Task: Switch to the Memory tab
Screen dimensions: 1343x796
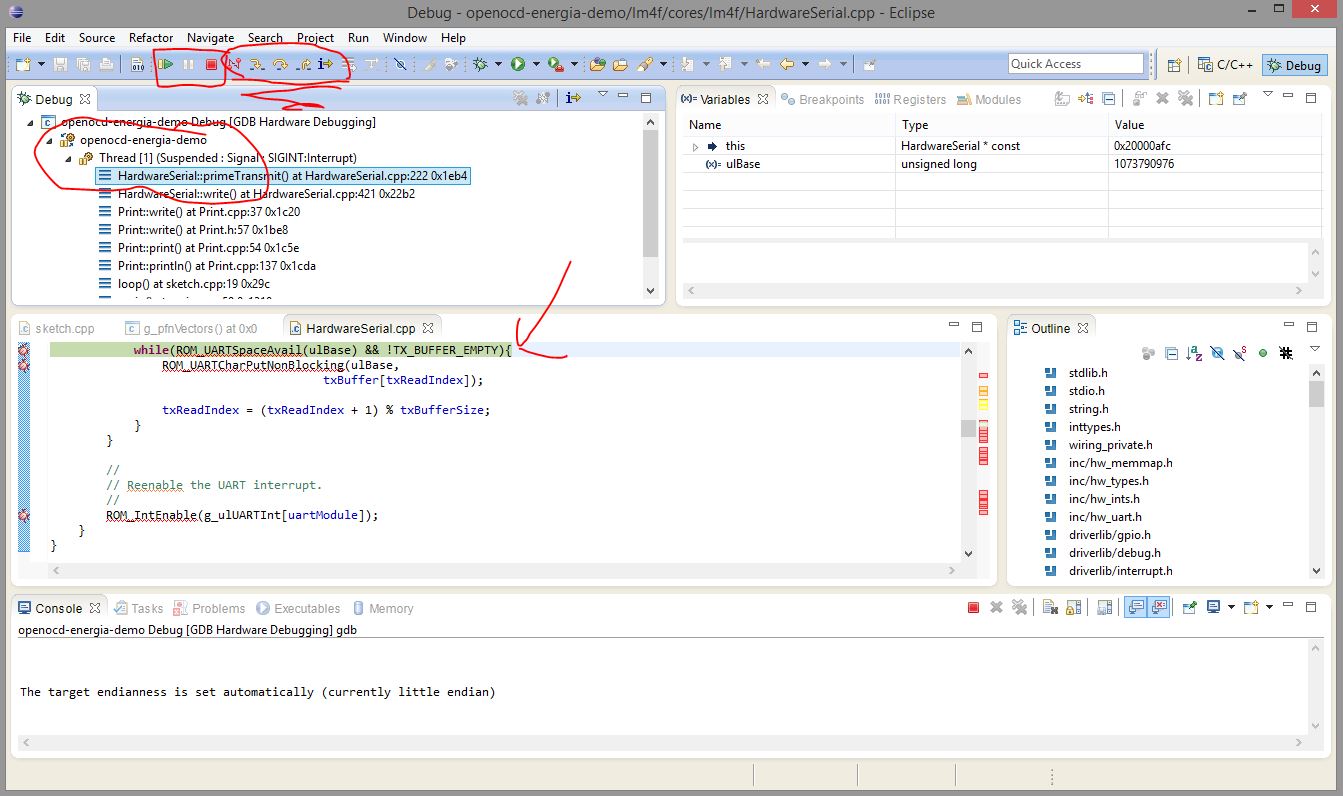Action: pyautogui.click(x=381, y=608)
